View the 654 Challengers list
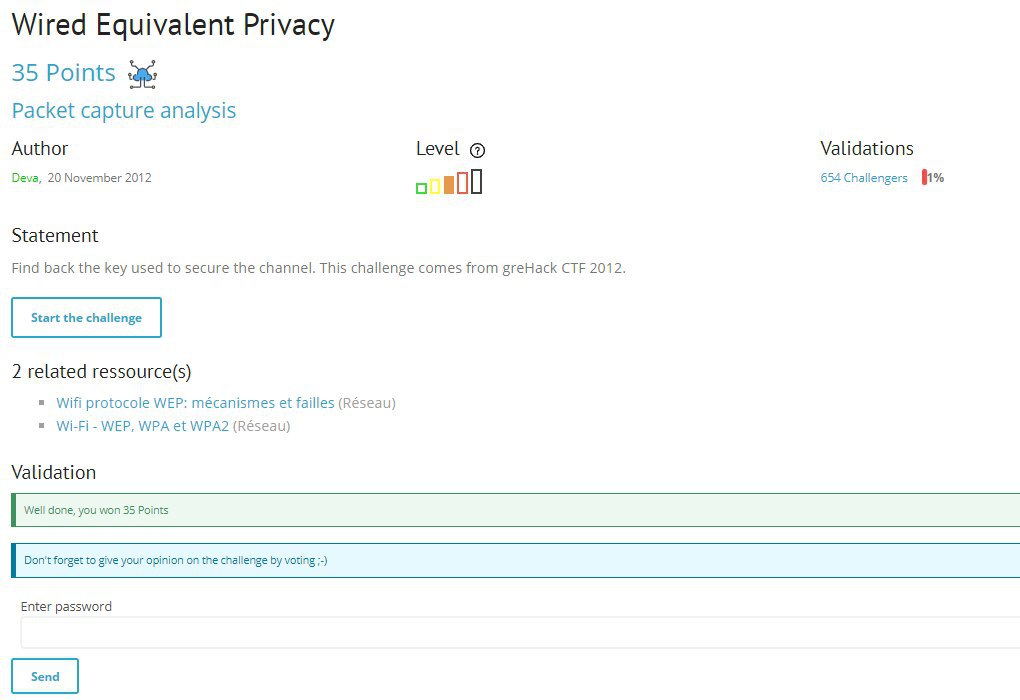Viewport: 1020px width, 700px height. 864,178
